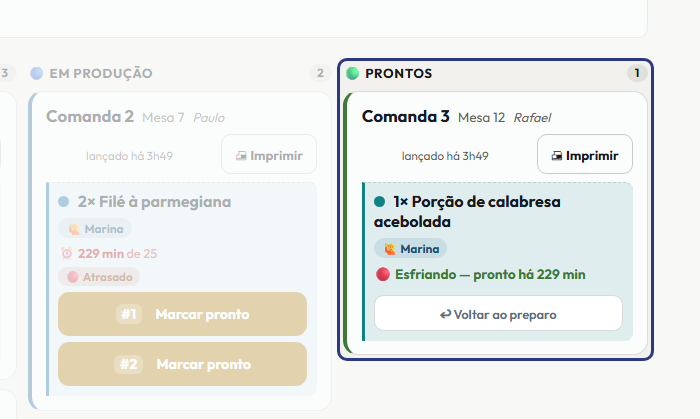The height and width of the screenshot is (419, 700).
Task: Click the green dot beside PRONTOS
Action: click(x=352, y=73)
